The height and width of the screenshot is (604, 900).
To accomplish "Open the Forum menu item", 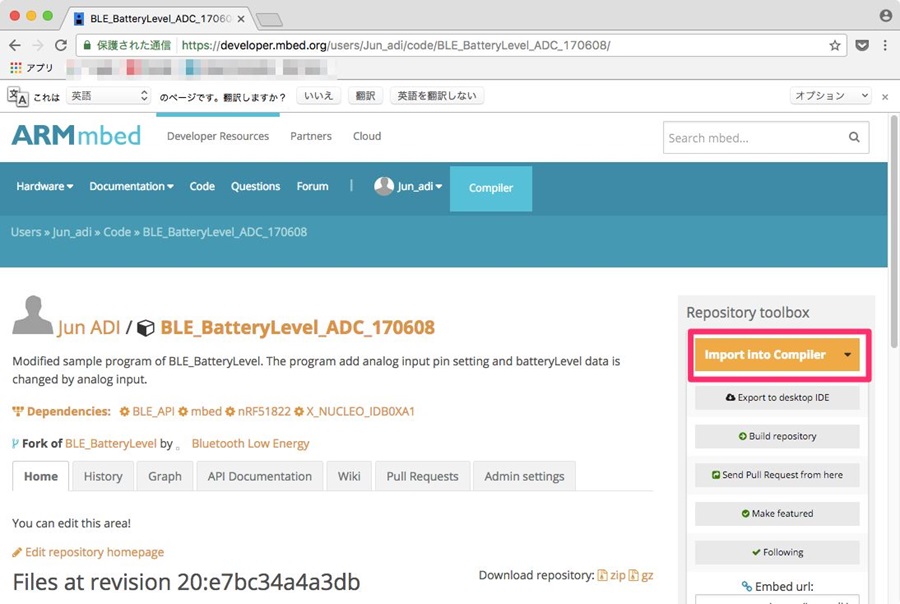I will click(312, 185).
